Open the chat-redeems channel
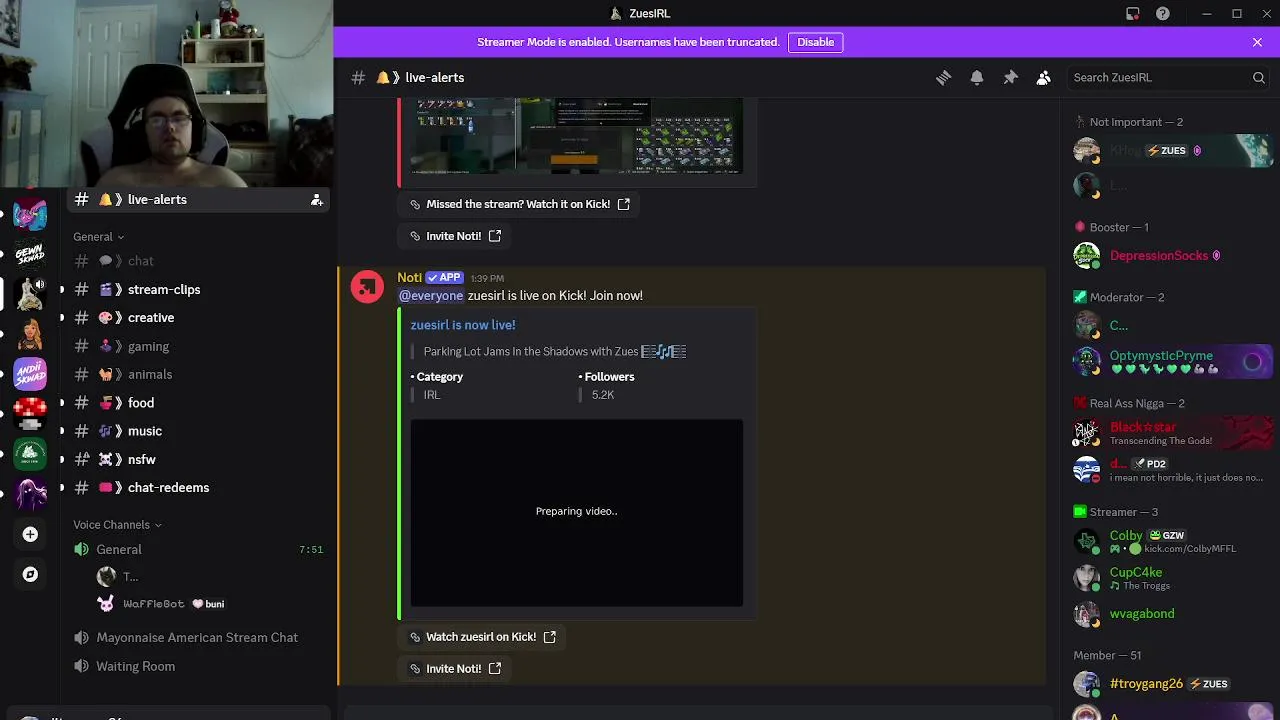Screen dimensions: 1280x720 (200, 487)
